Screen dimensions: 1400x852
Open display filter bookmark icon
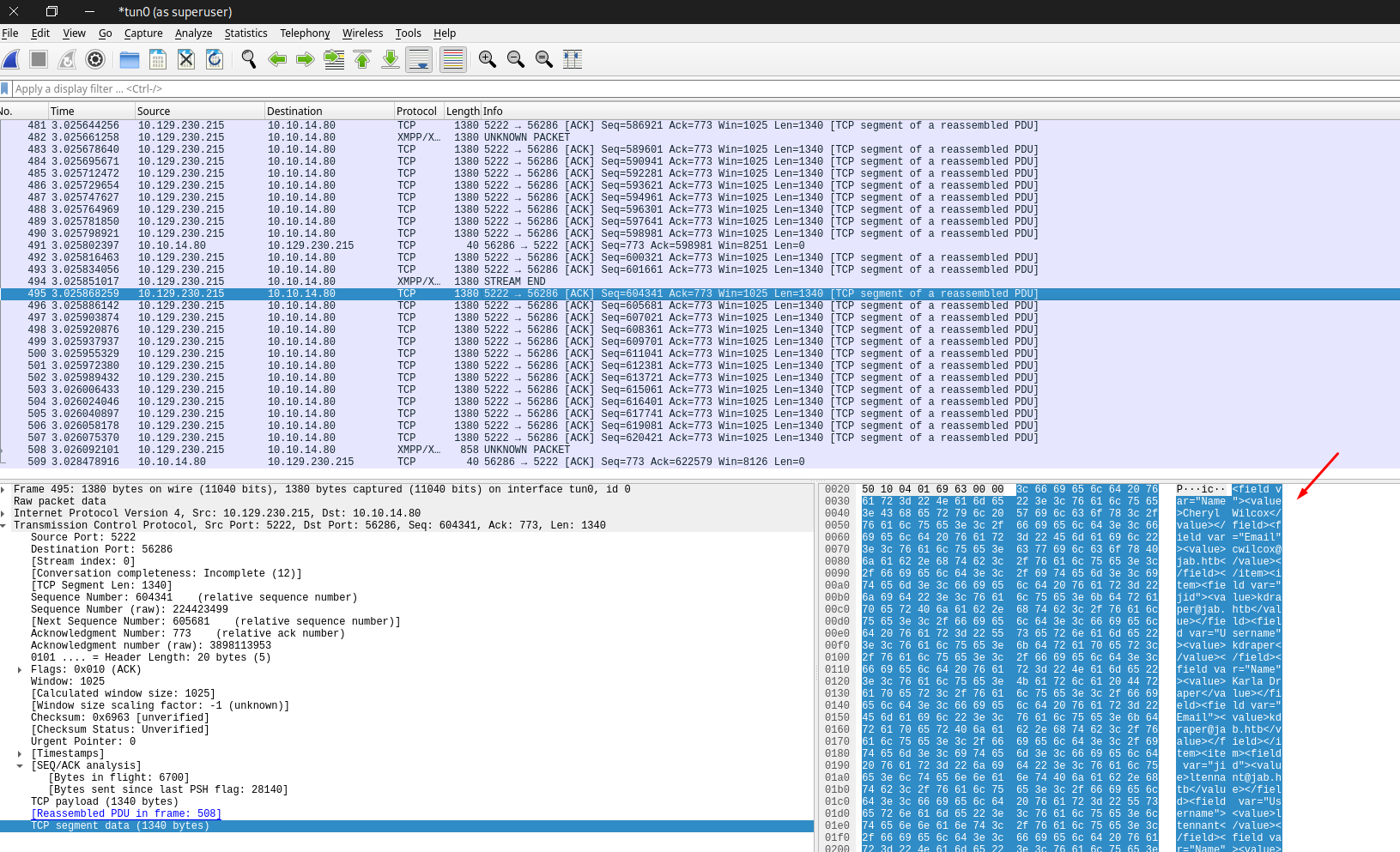(5, 89)
